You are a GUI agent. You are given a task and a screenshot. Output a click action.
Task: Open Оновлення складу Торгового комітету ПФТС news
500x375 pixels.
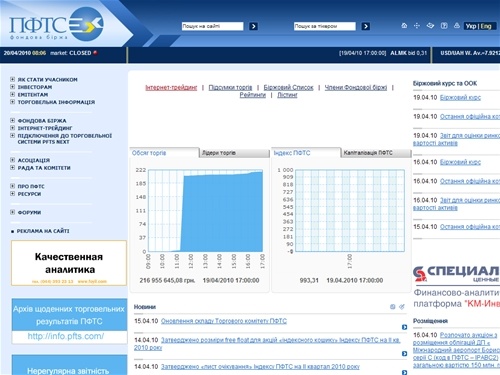coord(224,321)
